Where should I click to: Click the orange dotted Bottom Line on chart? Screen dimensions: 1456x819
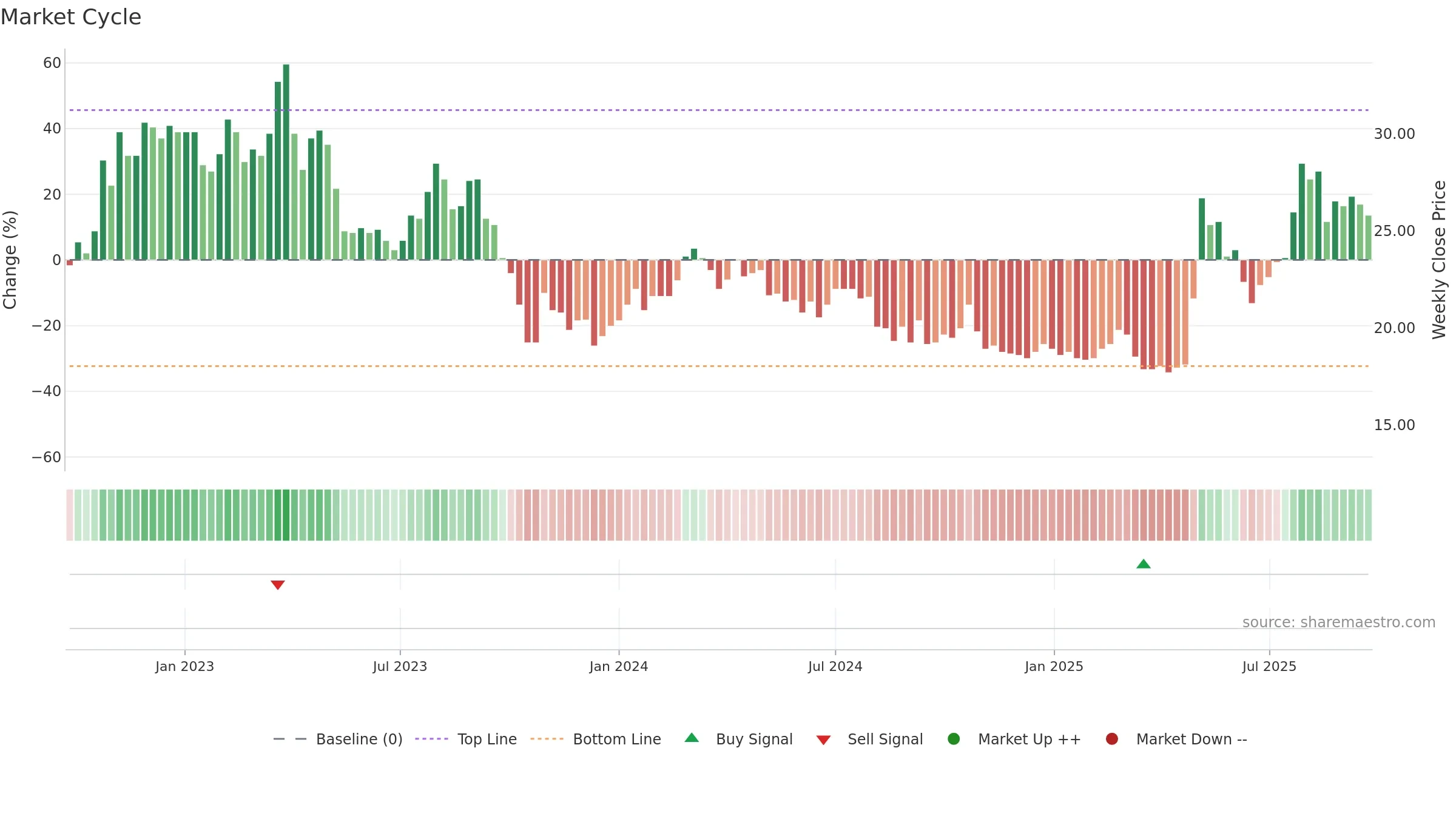point(719,366)
